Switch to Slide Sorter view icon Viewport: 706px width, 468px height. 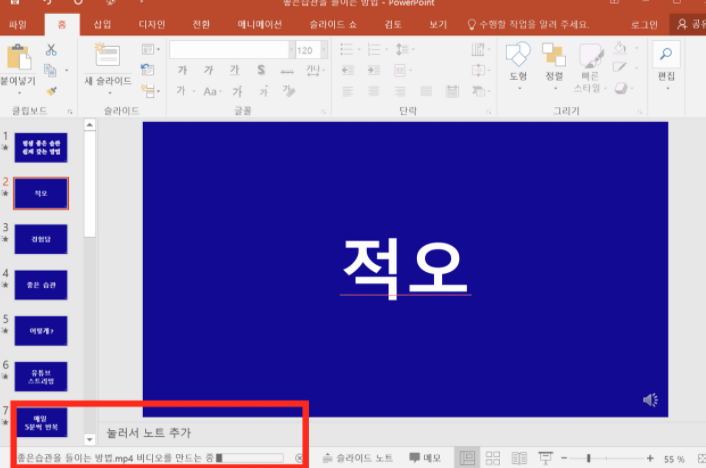pyautogui.click(x=493, y=458)
